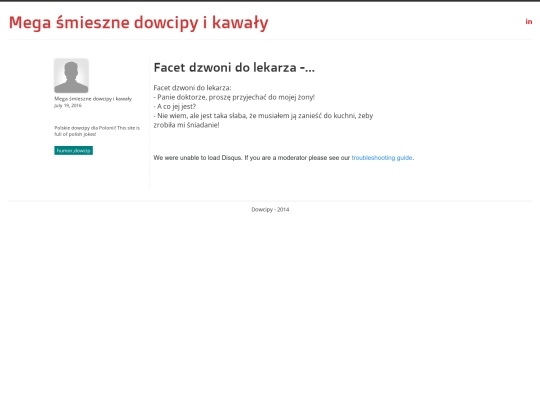
Task: Click the 'Dowcipy - 2014' footer text
Action: tap(270, 209)
